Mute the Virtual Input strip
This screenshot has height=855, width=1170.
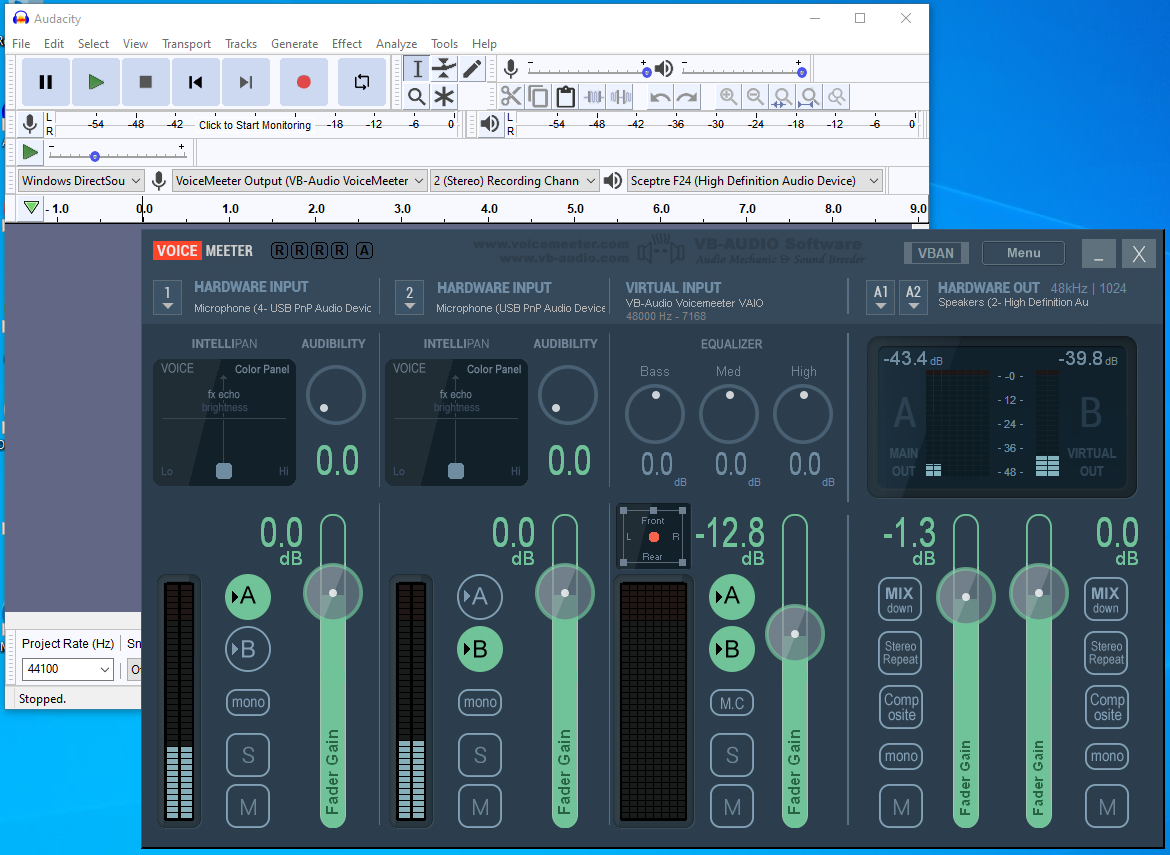[x=732, y=807]
